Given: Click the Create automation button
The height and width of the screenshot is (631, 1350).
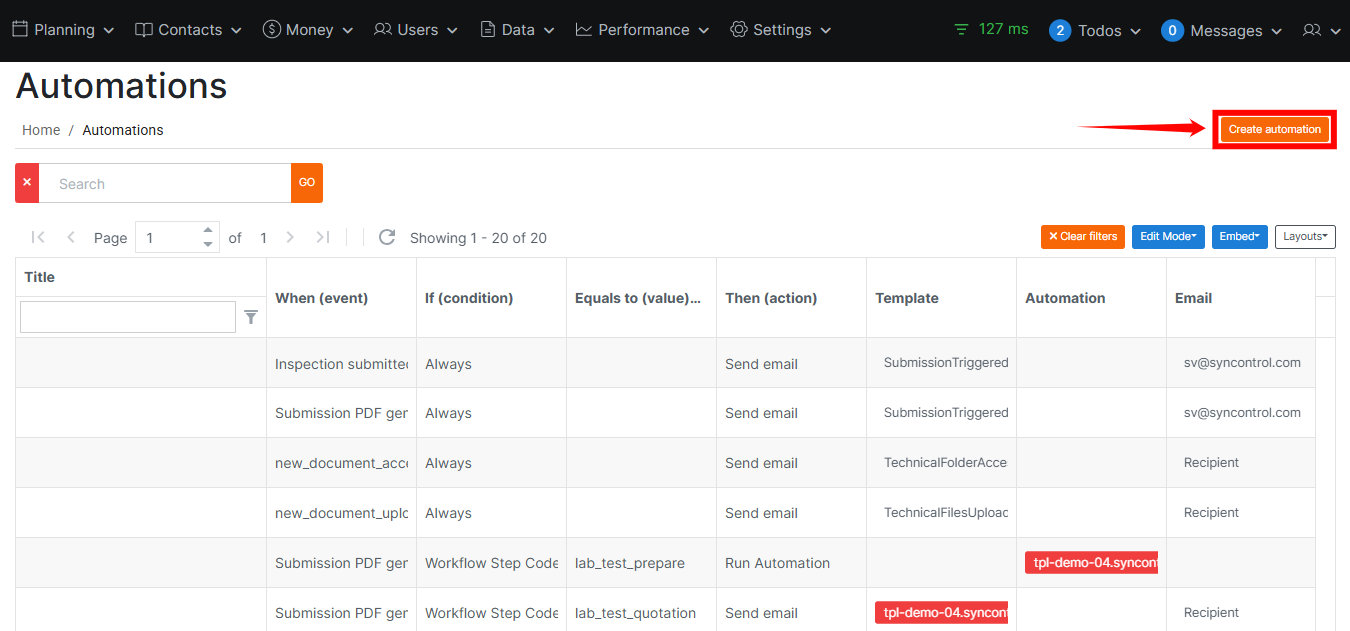Looking at the screenshot, I should tap(1274, 129).
